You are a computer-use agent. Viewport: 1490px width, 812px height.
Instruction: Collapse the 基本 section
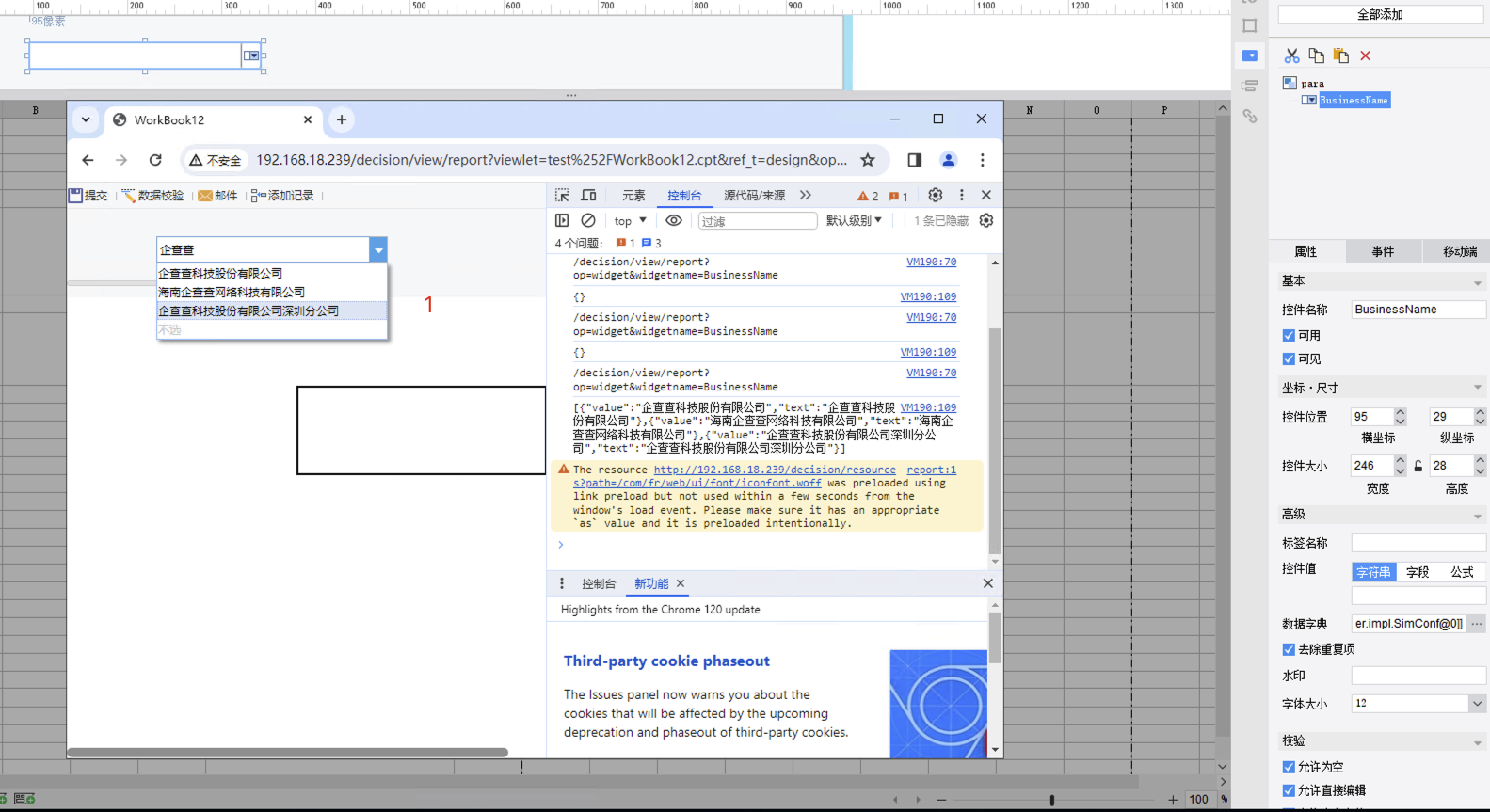point(1477,282)
